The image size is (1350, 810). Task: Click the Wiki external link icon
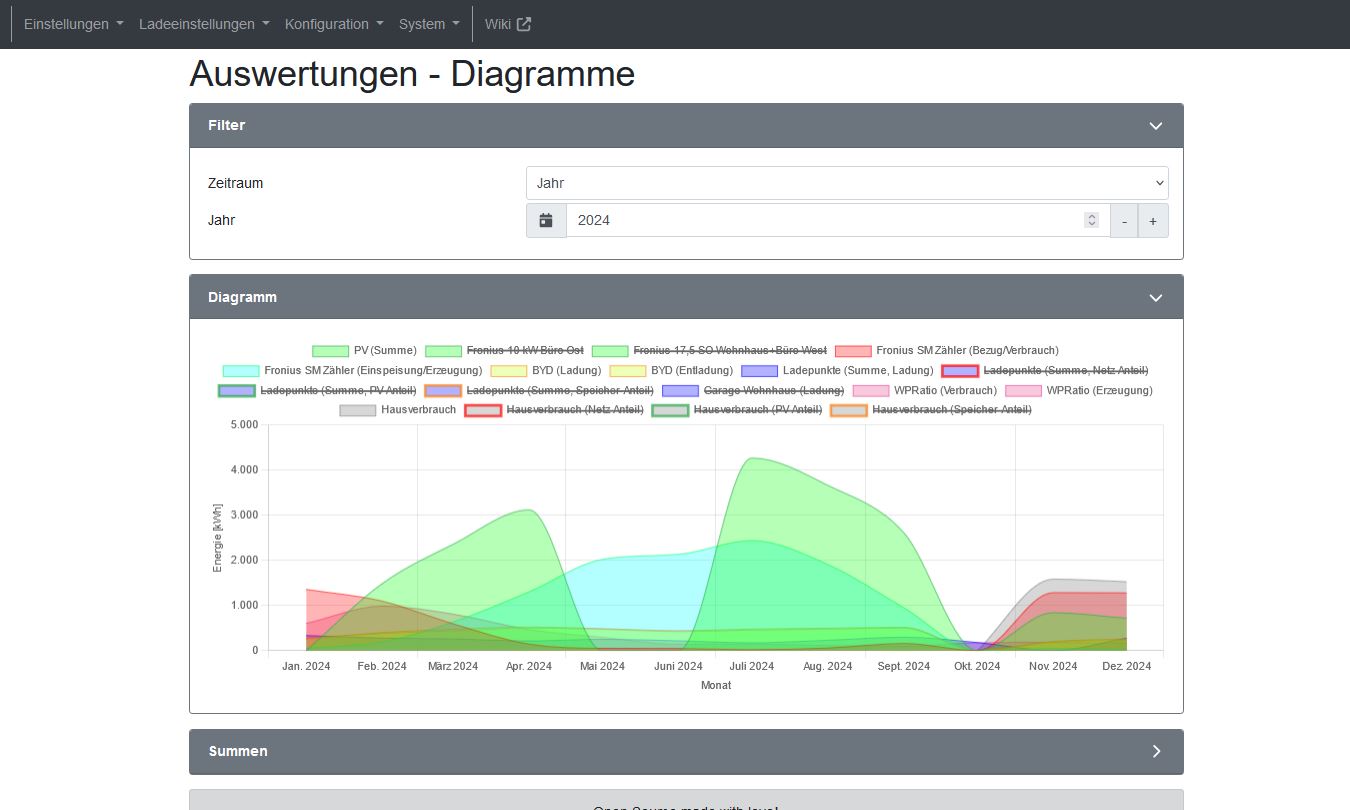coord(524,23)
